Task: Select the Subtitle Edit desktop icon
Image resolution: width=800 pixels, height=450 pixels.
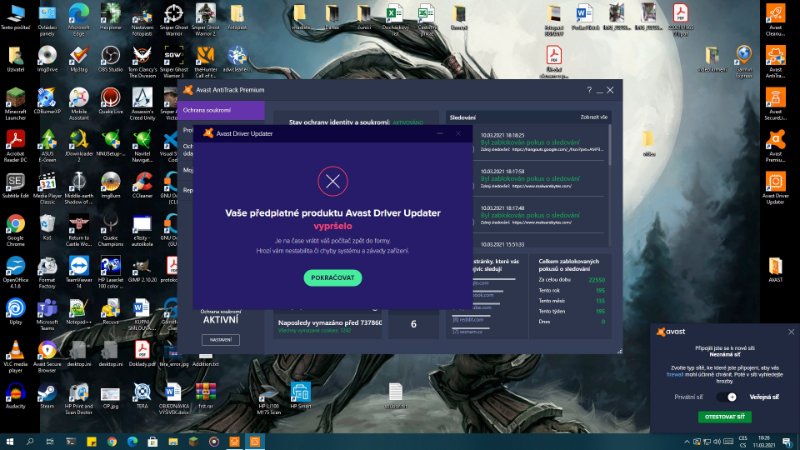Action: click(x=15, y=185)
